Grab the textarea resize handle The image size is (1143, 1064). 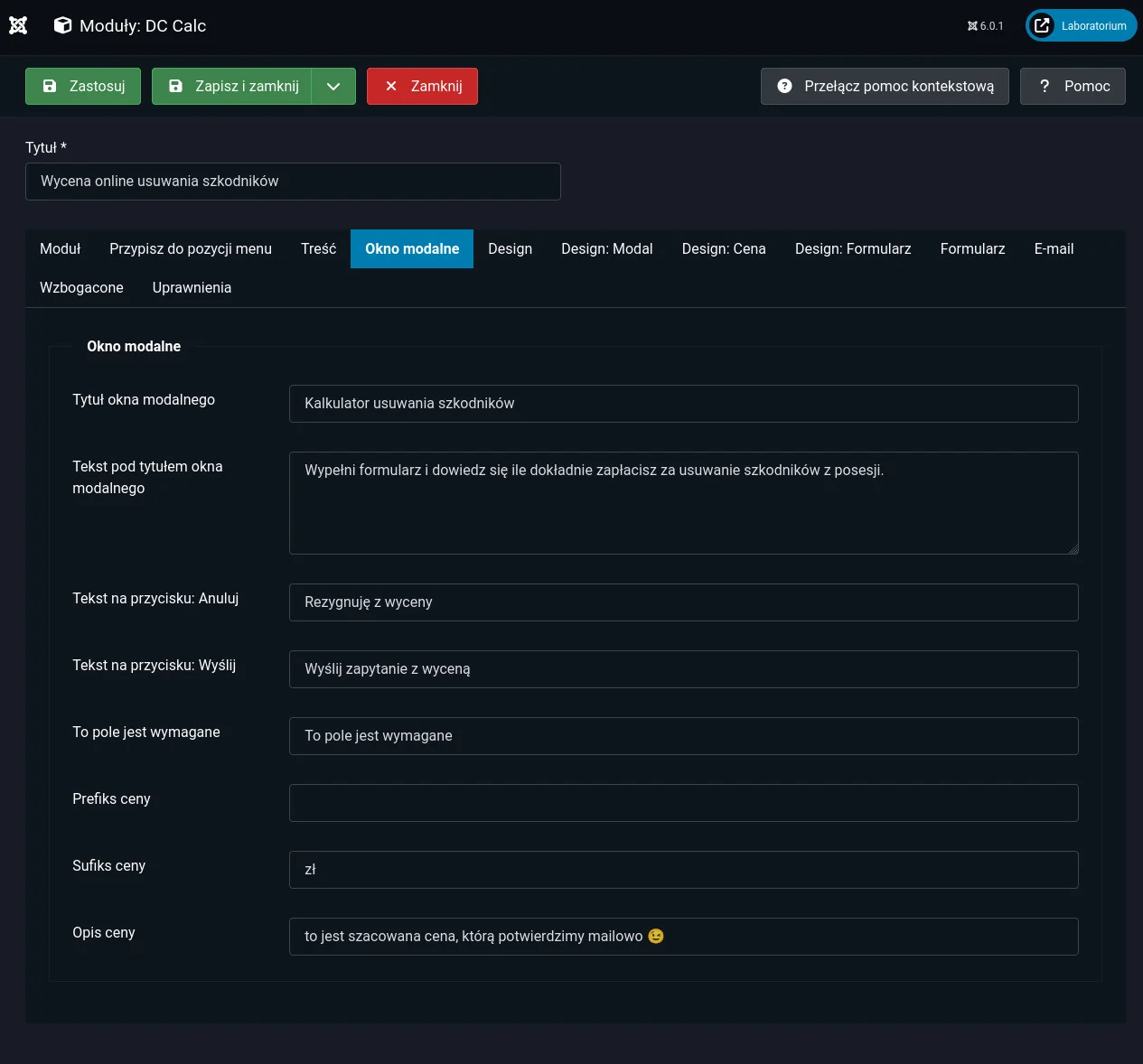(1073, 548)
